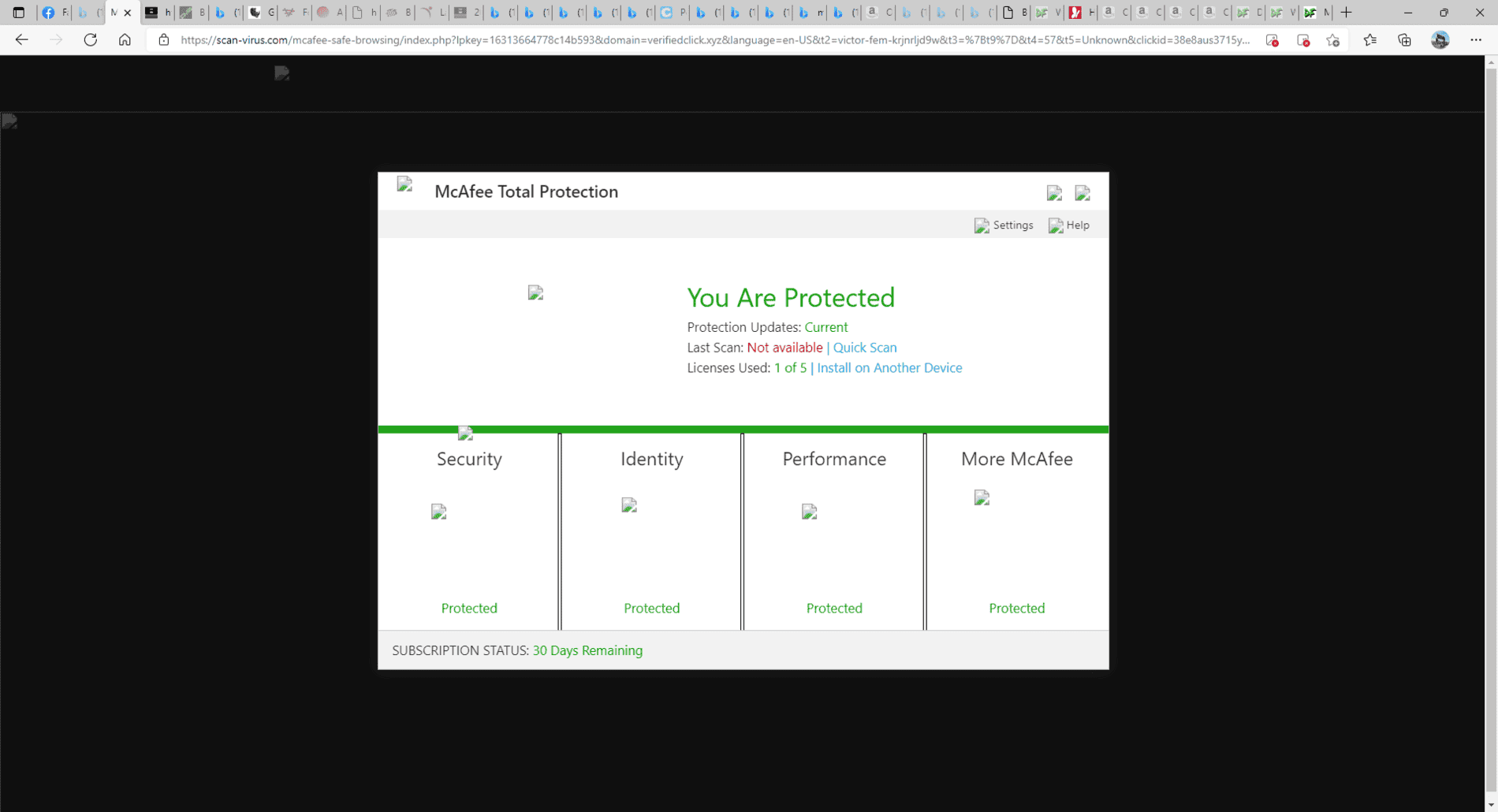Click the icon image in the More McAfee panel
This screenshot has height=812, width=1498.
click(982, 498)
